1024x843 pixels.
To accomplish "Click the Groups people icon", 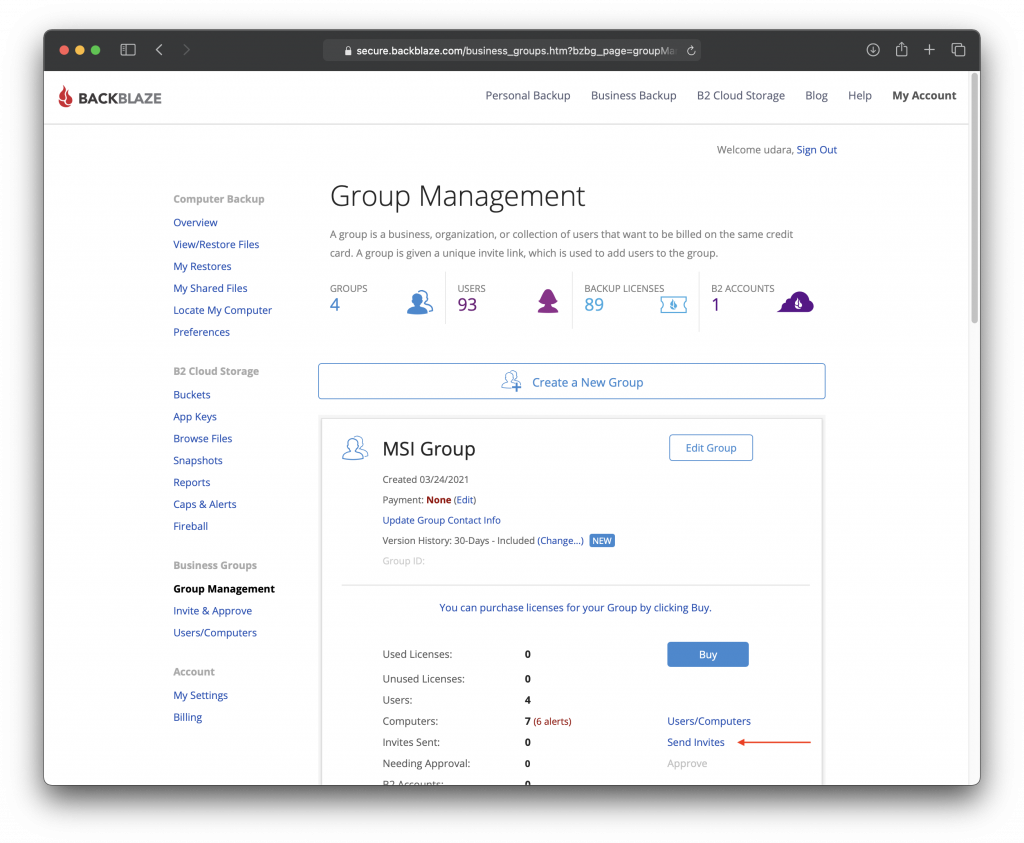I will (x=420, y=302).
